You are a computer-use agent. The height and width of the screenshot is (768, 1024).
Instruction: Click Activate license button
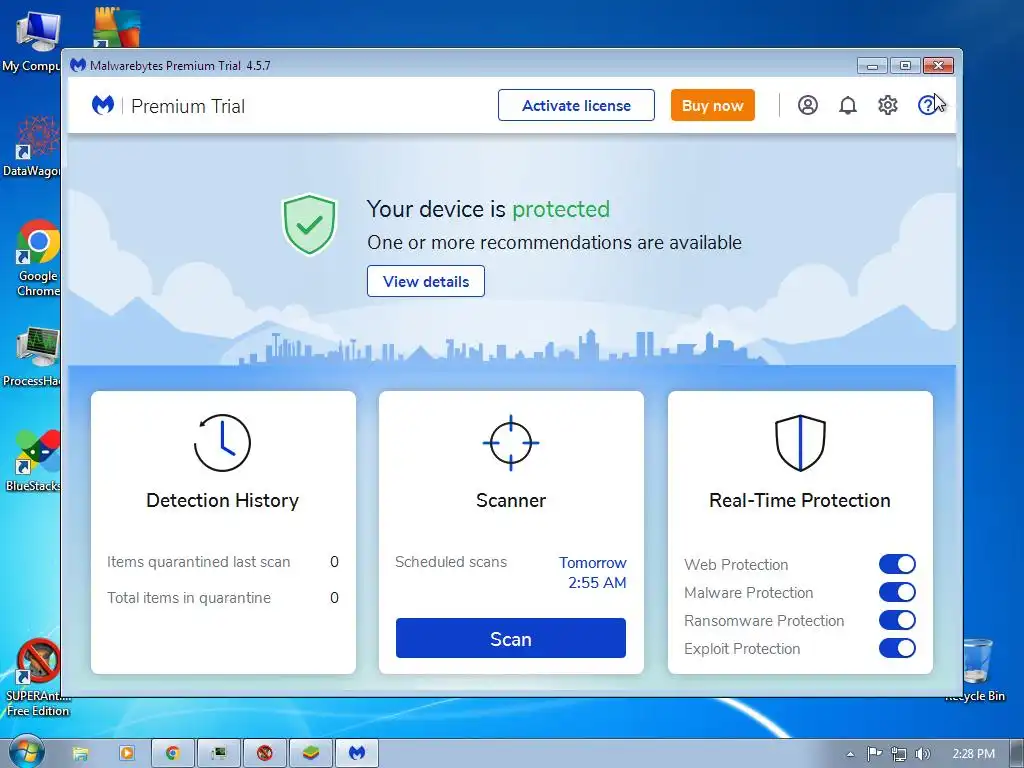tap(576, 105)
